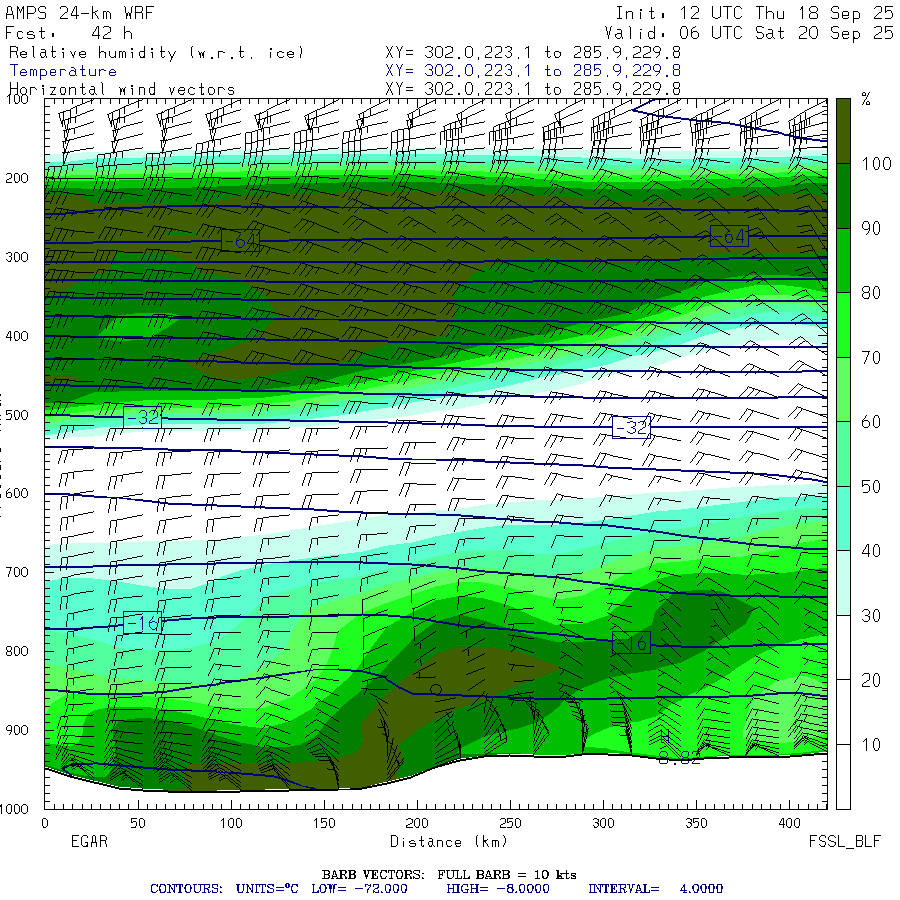The image size is (900, 900).
Task: Click the blue 'Temperature' field label
Action: tap(63, 71)
